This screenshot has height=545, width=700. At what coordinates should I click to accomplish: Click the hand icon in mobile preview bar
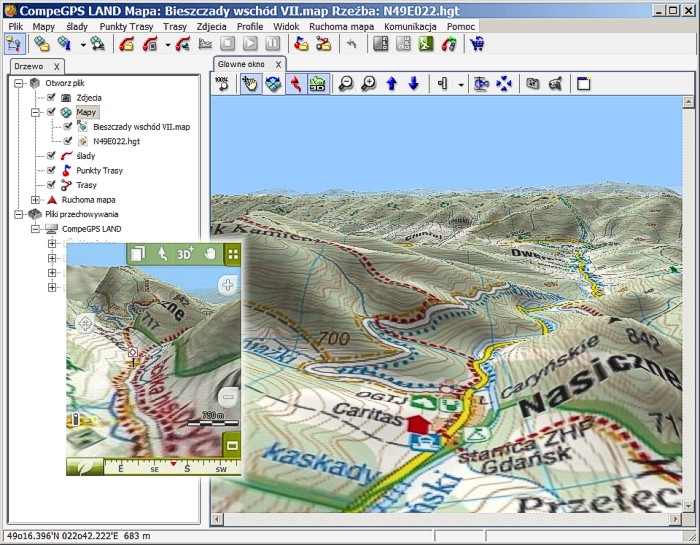tap(209, 254)
